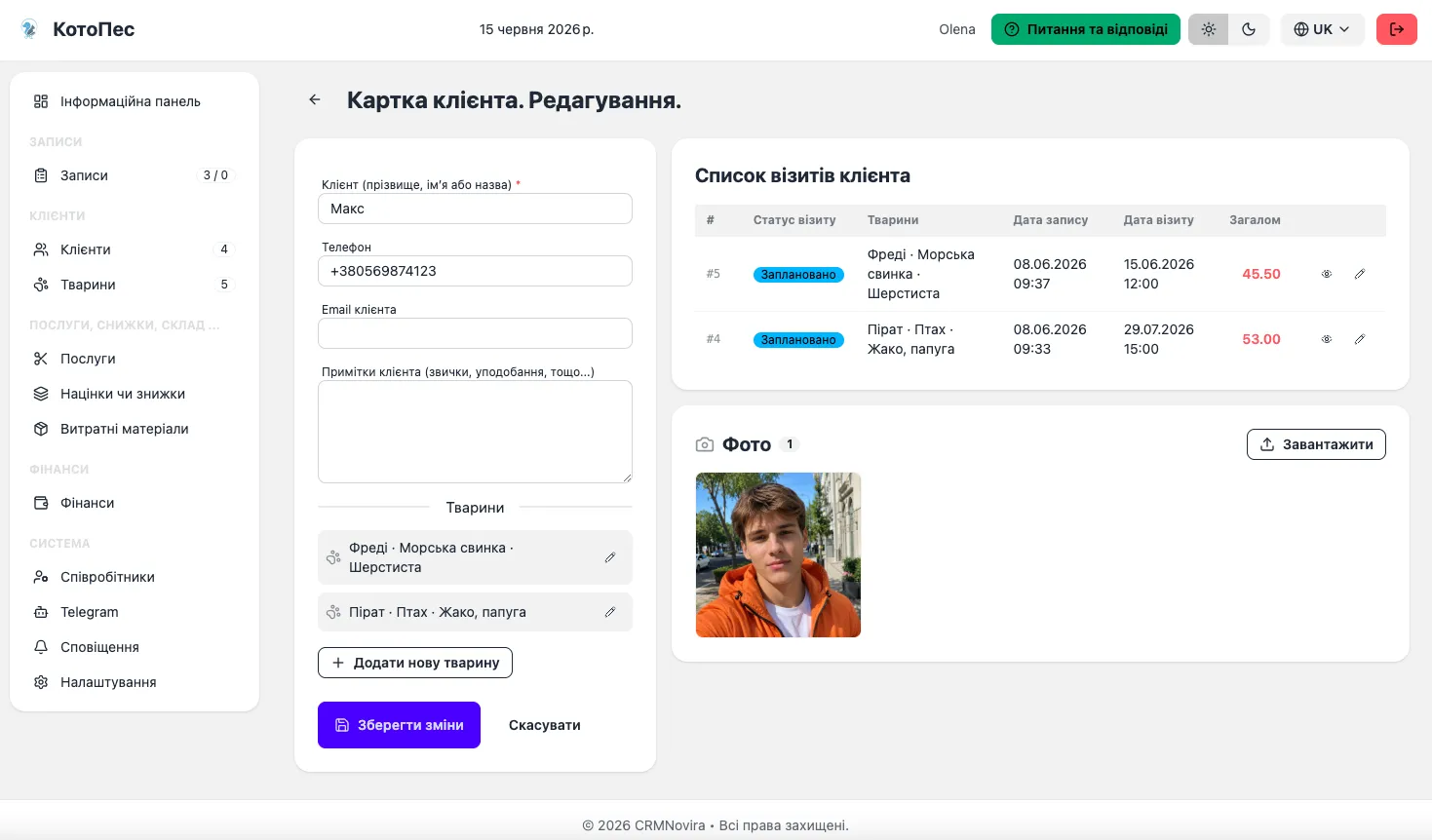The image size is (1432, 840).
Task: Open Записи in sidebar
Action: click(x=135, y=175)
